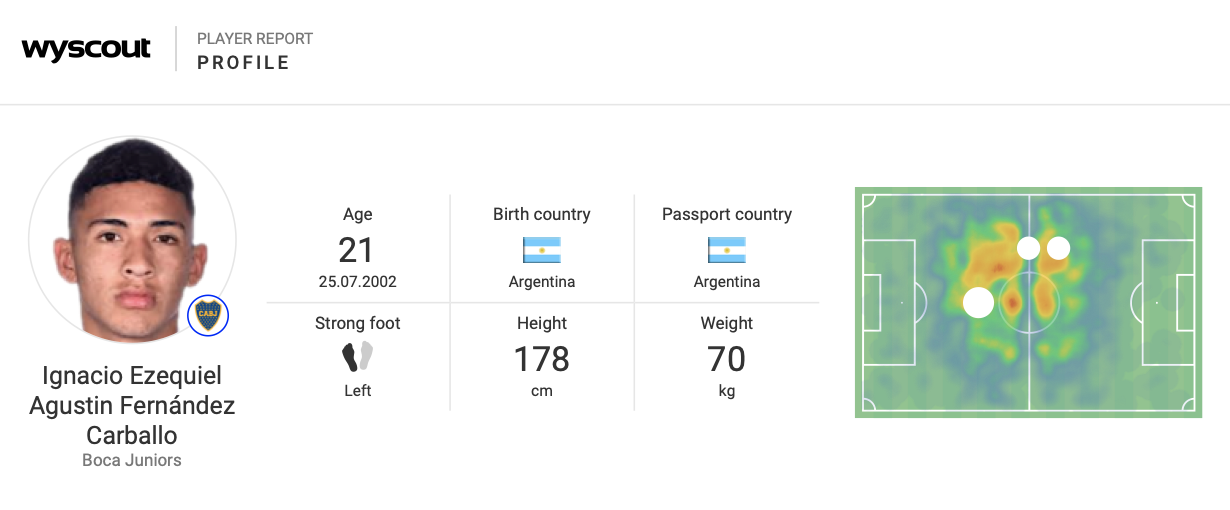Click the age value 21
This screenshot has width=1230, height=510.
(357, 250)
